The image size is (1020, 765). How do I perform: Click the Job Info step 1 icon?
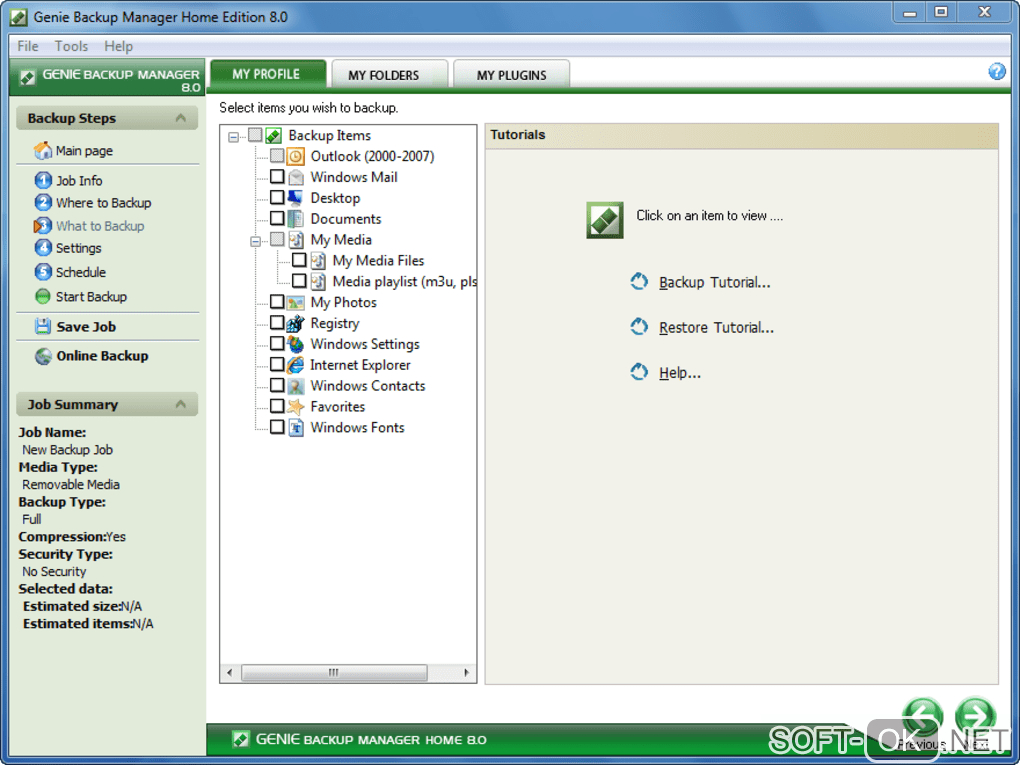point(43,180)
